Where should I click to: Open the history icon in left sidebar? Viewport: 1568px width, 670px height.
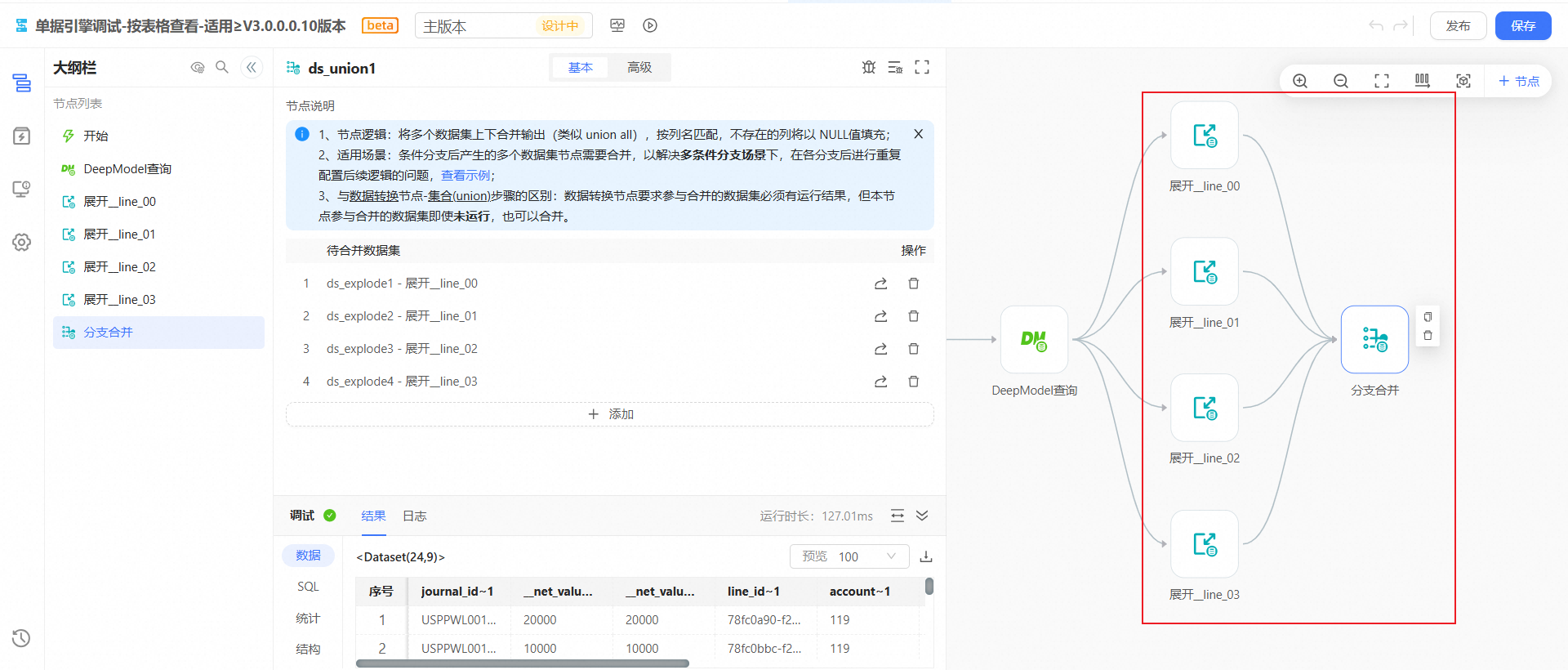tap(22, 638)
